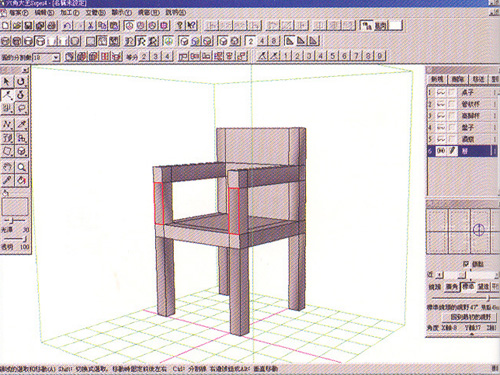This screenshot has height=375, width=500.
Task: Select the layer 1 桌子 row
Action: pyautogui.click(x=463, y=93)
